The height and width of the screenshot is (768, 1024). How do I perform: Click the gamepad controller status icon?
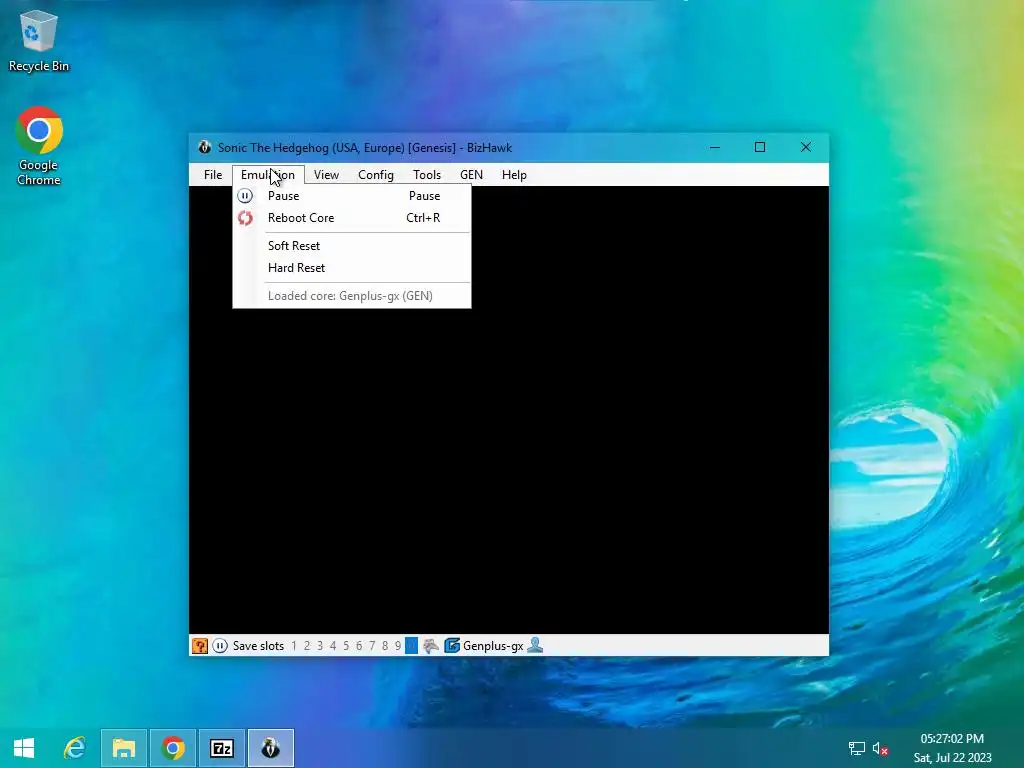pyautogui.click(x=431, y=646)
